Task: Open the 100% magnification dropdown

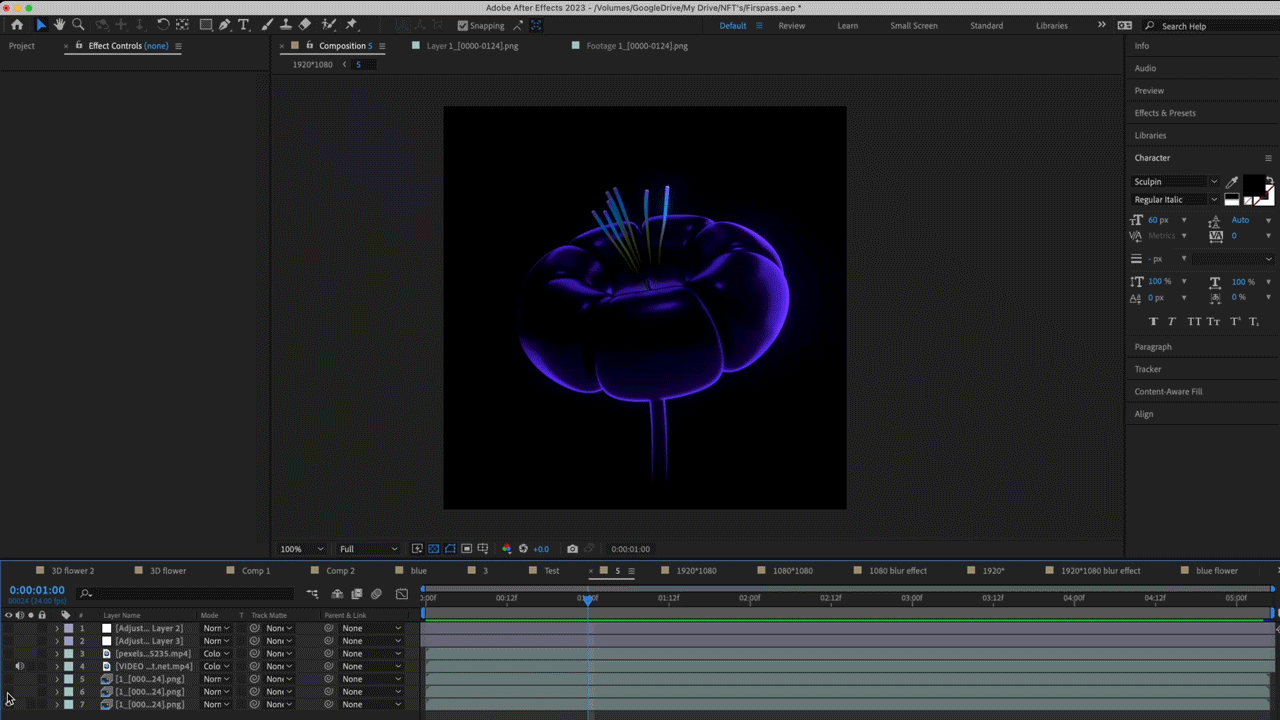Action: pyautogui.click(x=302, y=549)
